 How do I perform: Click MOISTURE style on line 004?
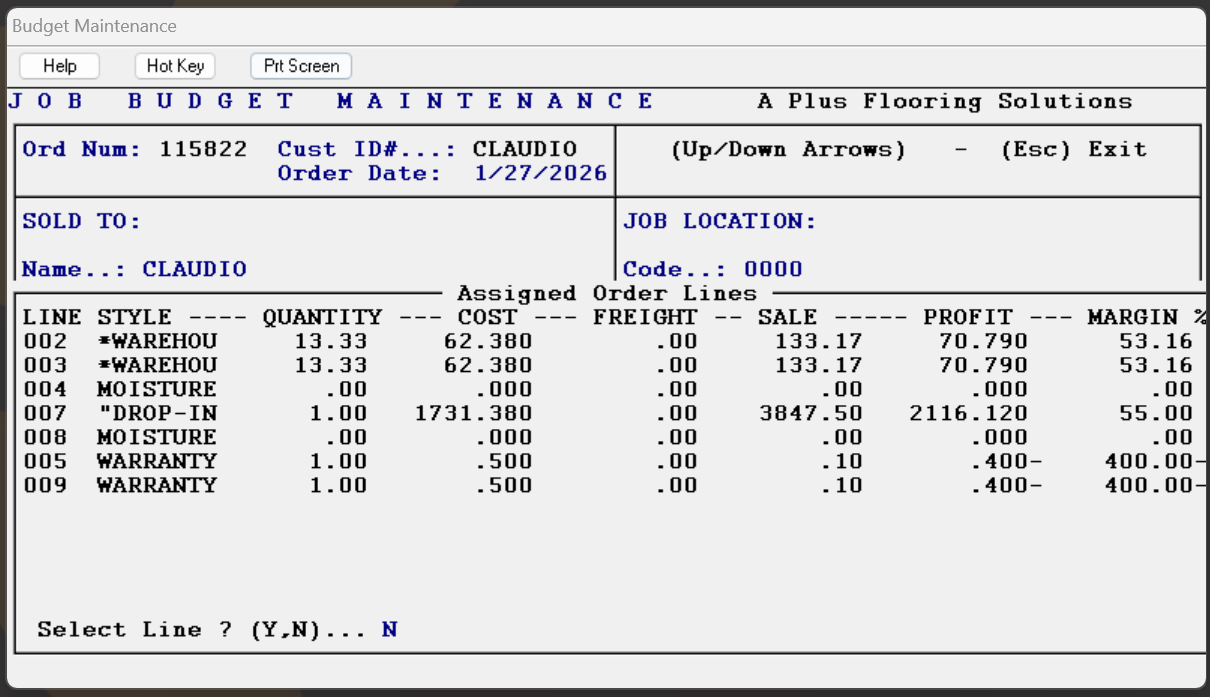pos(157,389)
